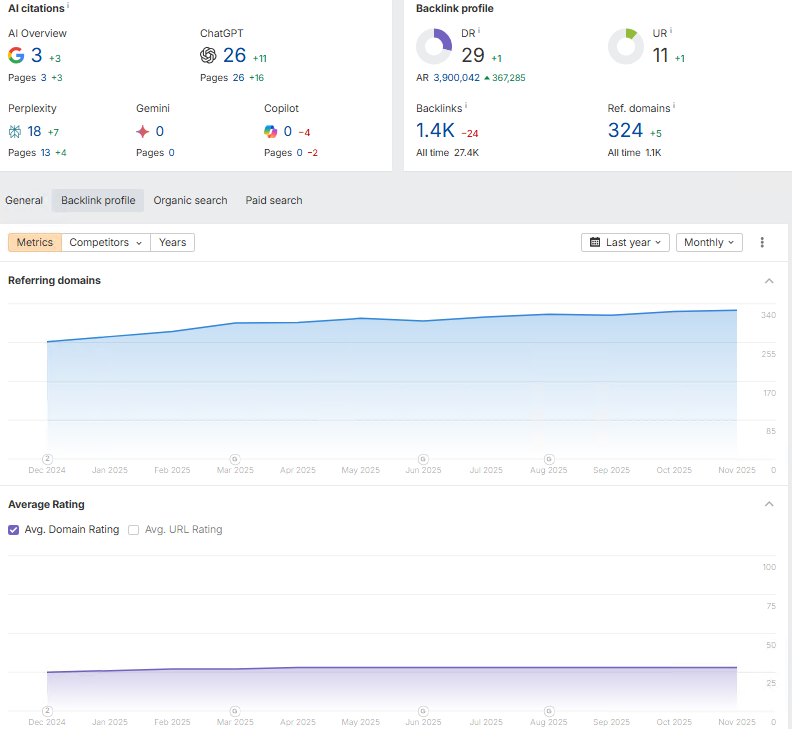This screenshot has width=792, height=729.
Task: Open the DR info tooltip icon
Action: 479,31
